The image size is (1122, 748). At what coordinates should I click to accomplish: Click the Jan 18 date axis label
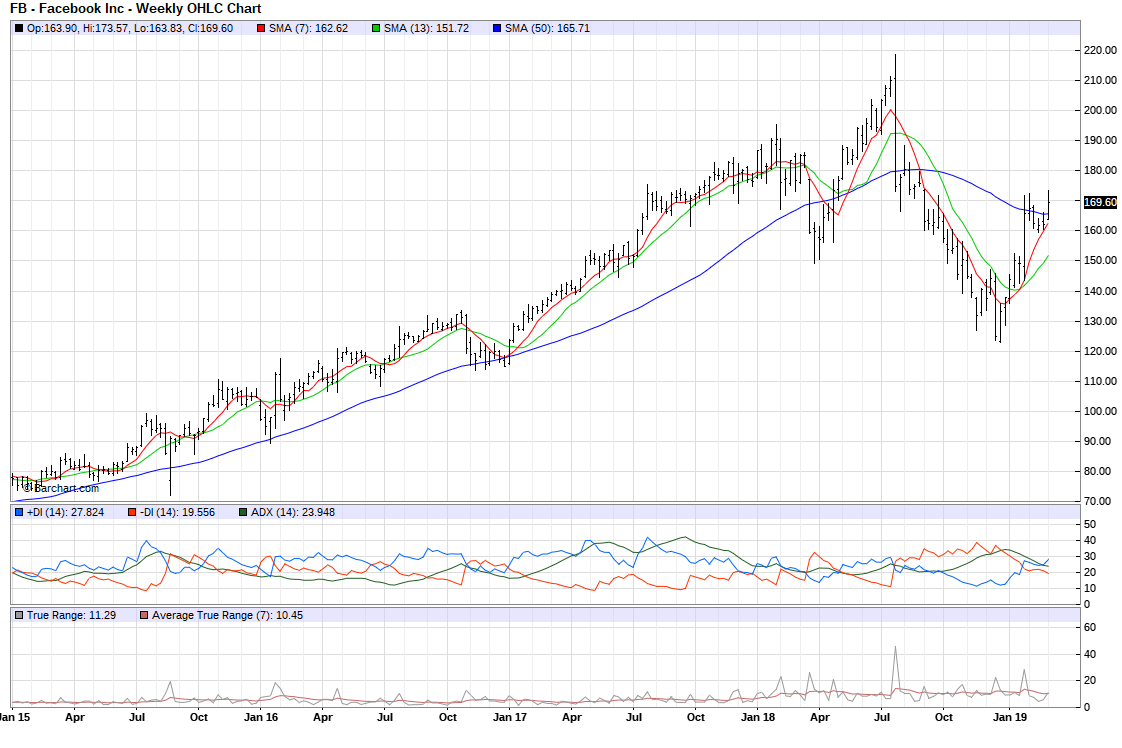[x=758, y=717]
